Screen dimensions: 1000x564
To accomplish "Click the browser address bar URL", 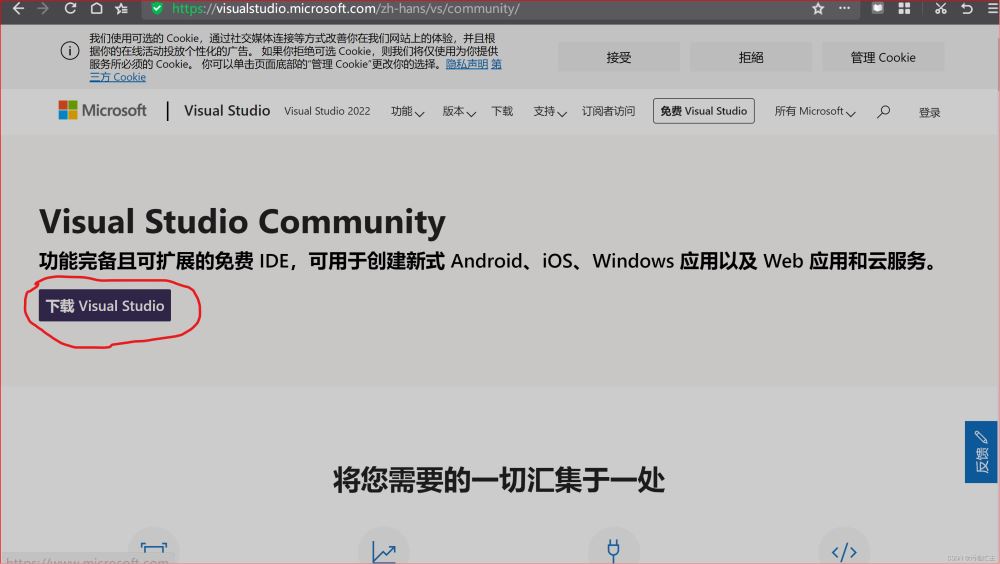I will point(345,9).
